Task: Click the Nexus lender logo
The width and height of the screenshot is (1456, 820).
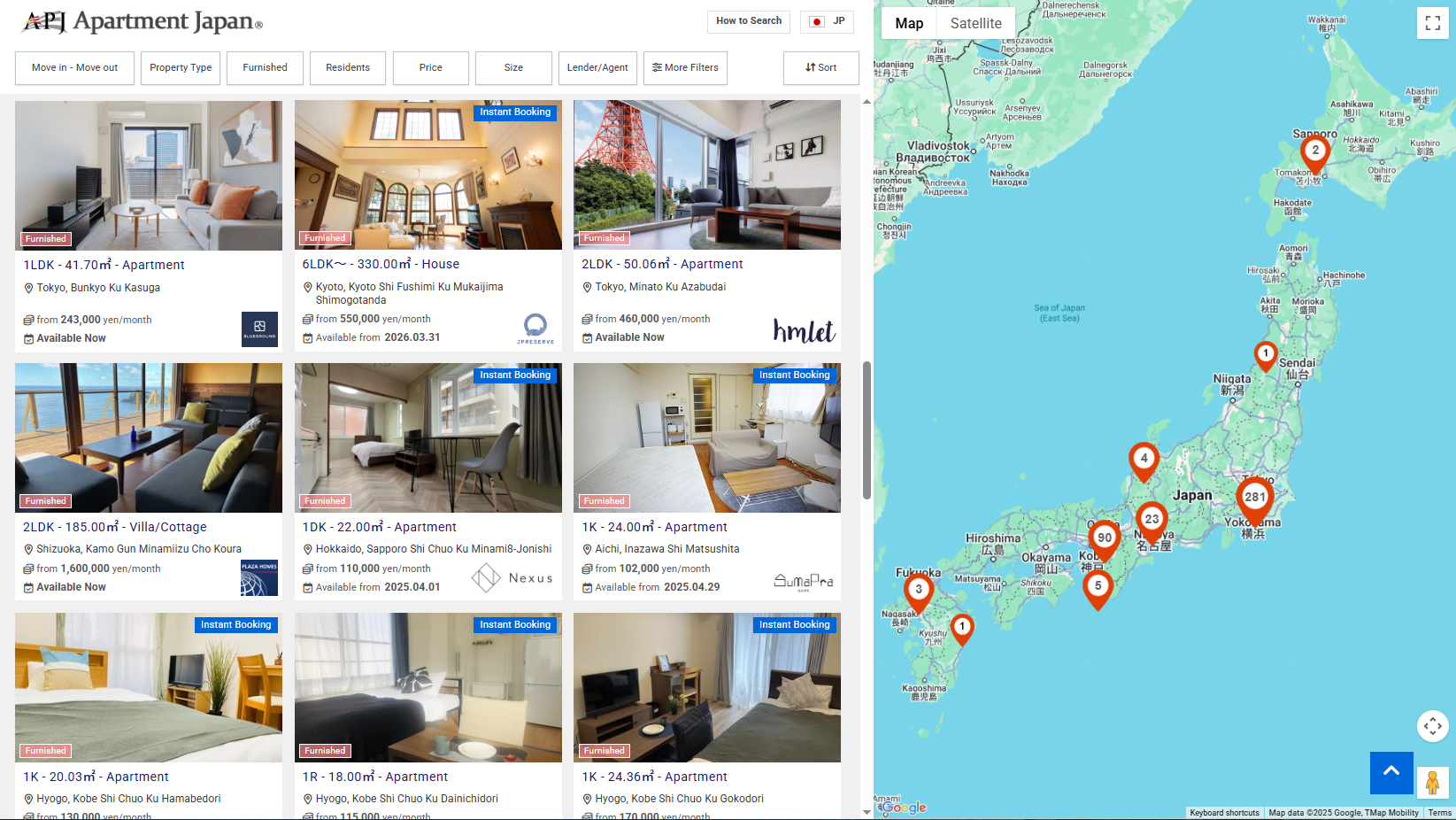Action: (512, 578)
